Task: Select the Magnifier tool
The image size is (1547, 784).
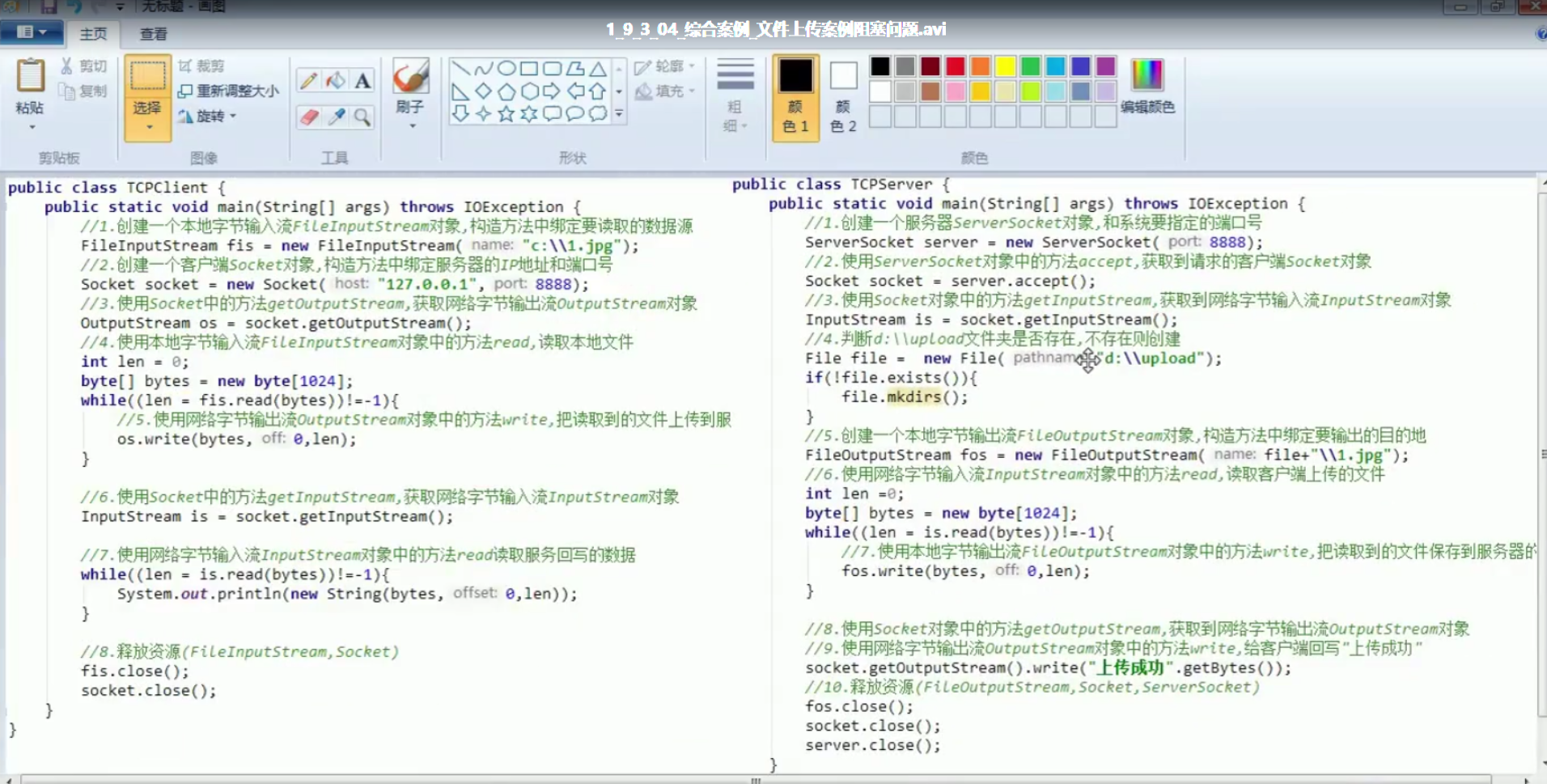Action: [362, 117]
